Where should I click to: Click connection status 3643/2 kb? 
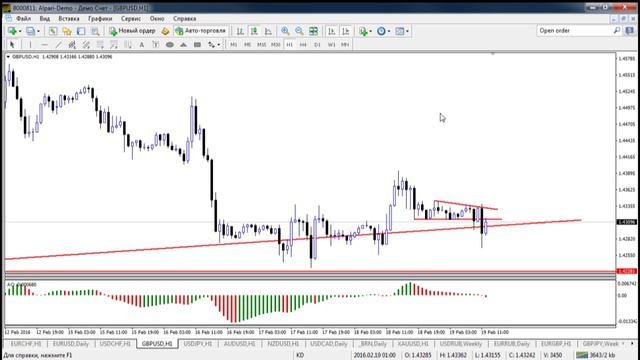click(x=595, y=355)
